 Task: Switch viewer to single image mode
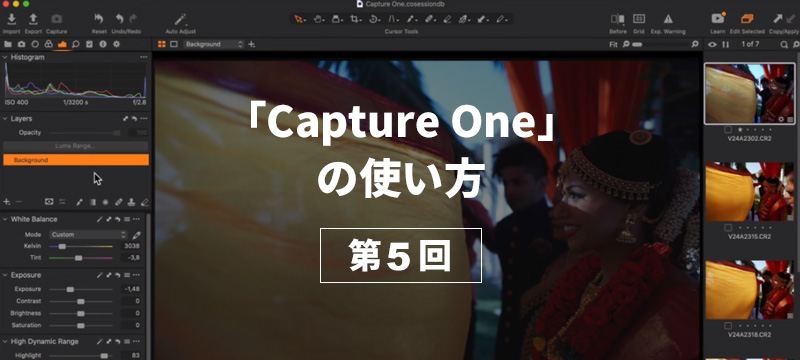pos(174,44)
